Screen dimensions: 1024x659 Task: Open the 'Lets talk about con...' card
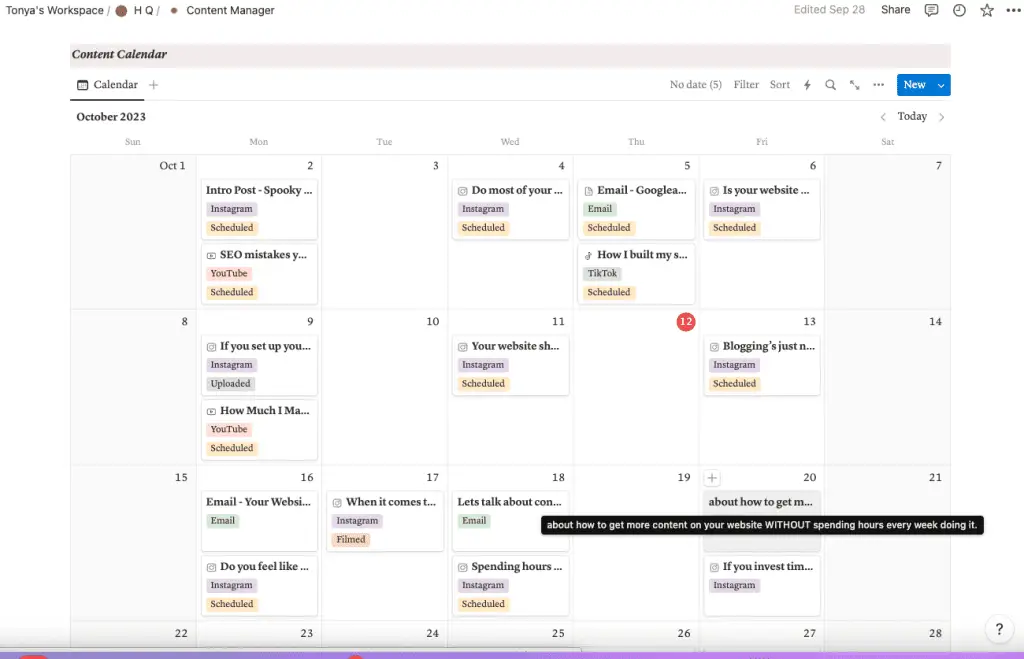pos(511,521)
